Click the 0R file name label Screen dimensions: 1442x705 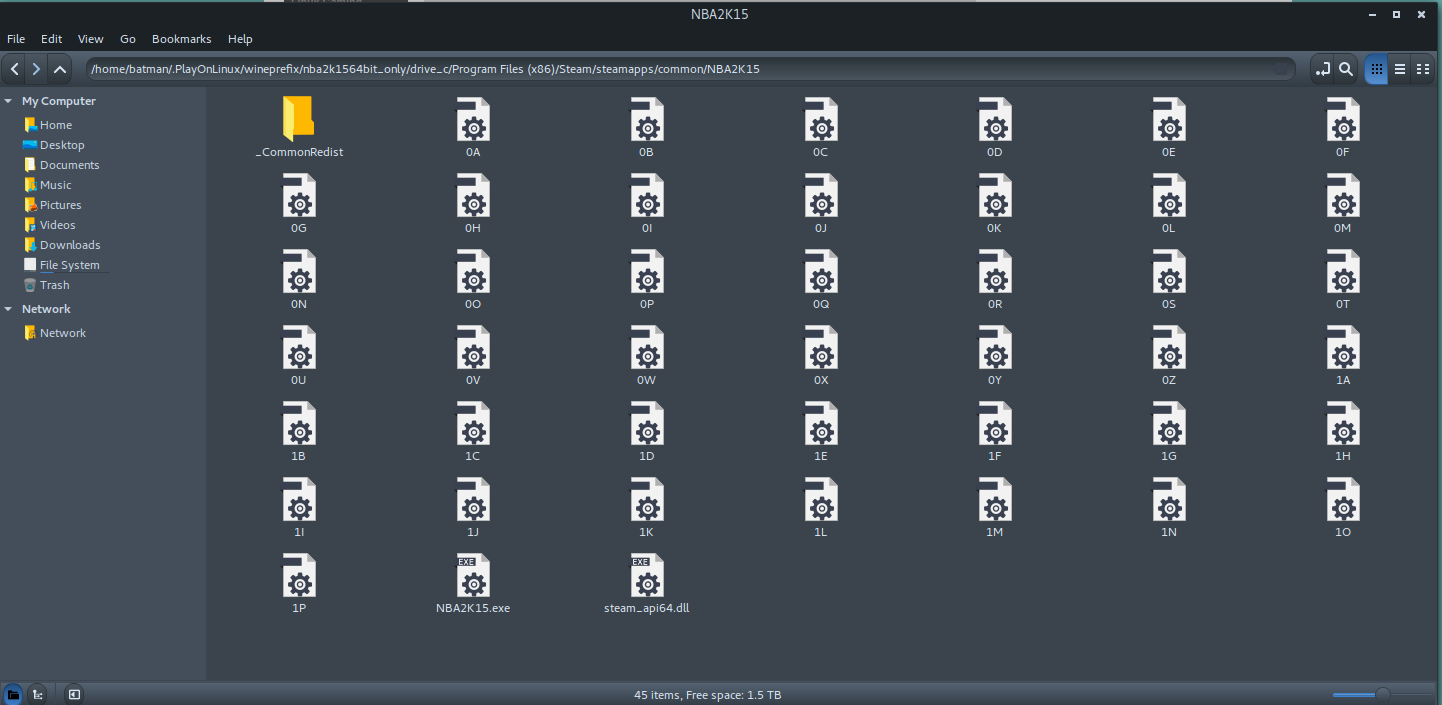pyautogui.click(x=994, y=304)
